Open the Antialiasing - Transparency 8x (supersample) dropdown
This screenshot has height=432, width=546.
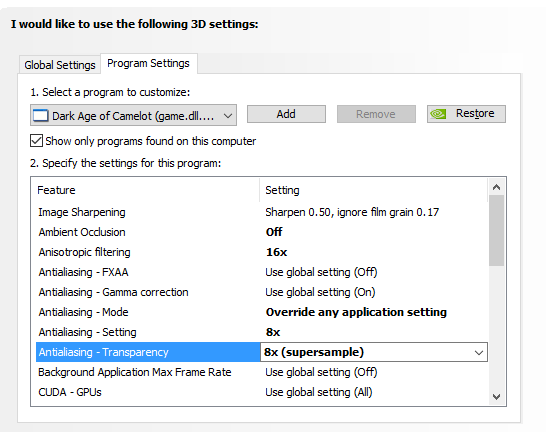pyautogui.click(x=374, y=352)
